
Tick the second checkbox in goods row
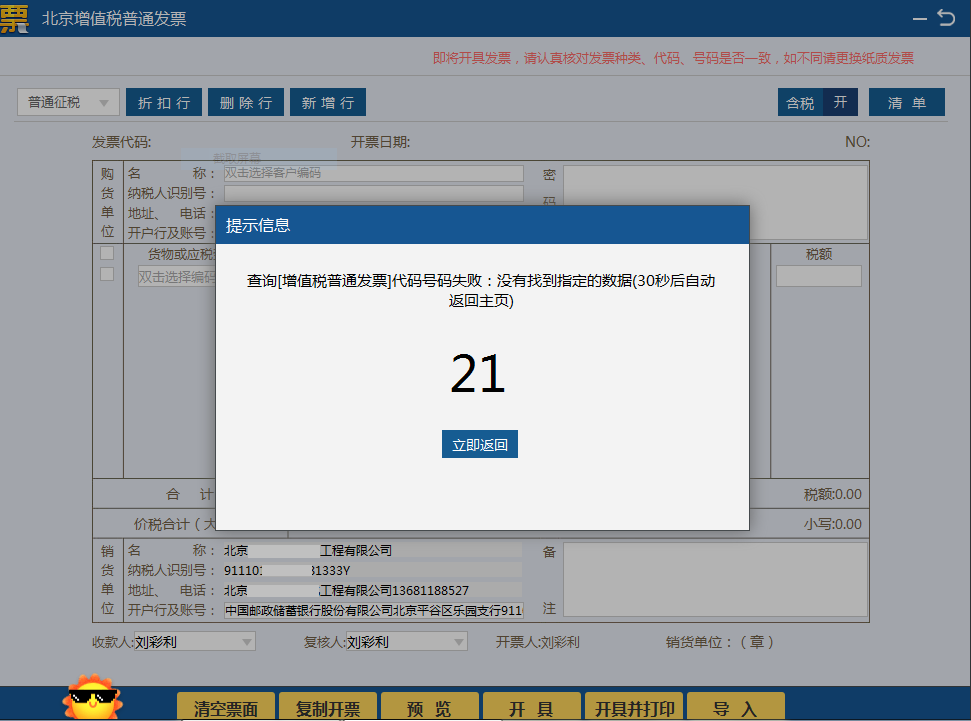tap(107, 274)
